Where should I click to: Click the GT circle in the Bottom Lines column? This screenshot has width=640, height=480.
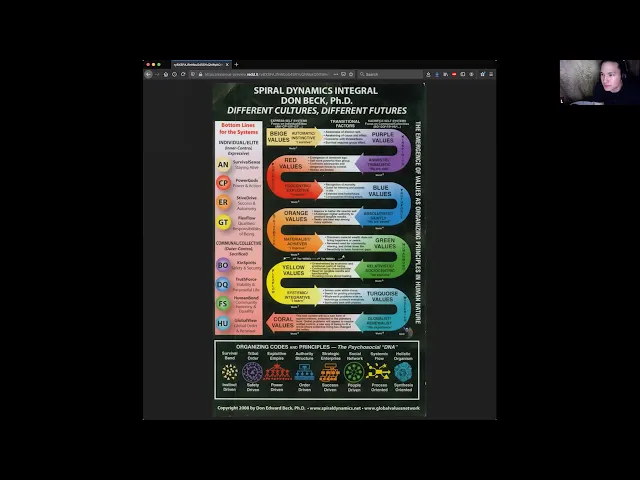coord(223,222)
